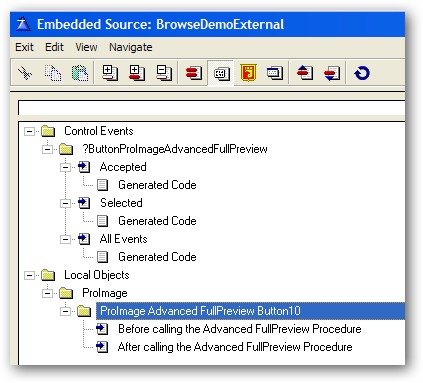The height and width of the screenshot is (383, 423).
Task: Click the empty locator field above the tree
Action: click(x=211, y=108)
